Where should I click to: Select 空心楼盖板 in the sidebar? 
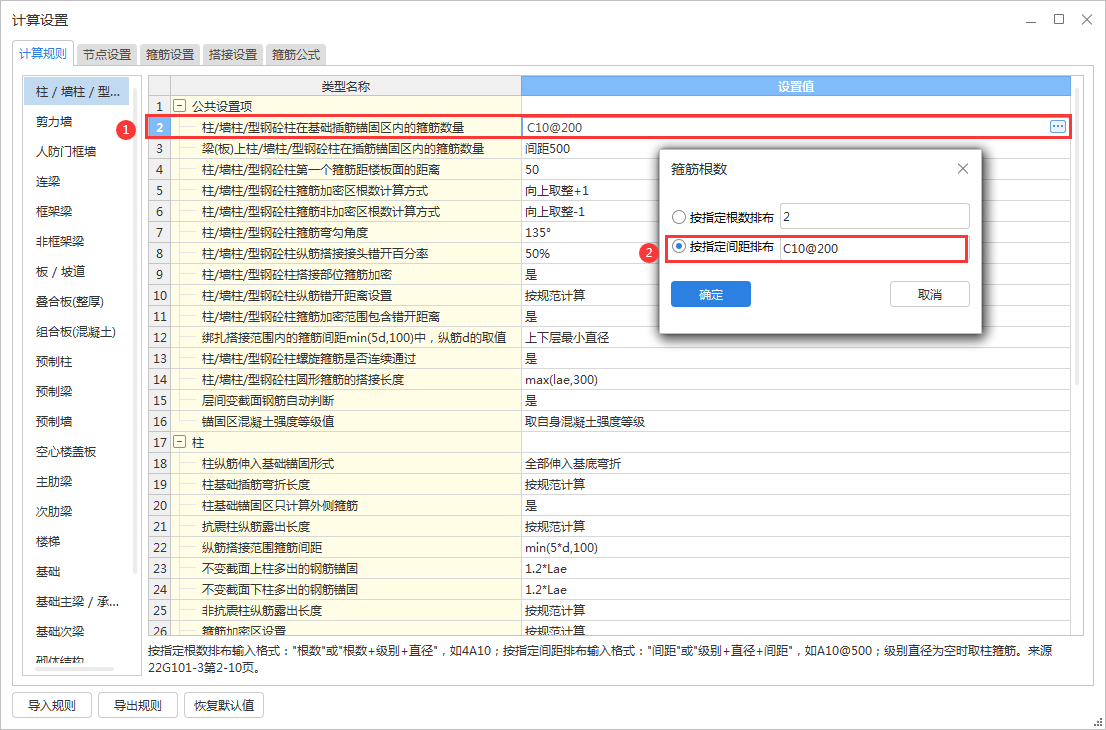(66, 451)
